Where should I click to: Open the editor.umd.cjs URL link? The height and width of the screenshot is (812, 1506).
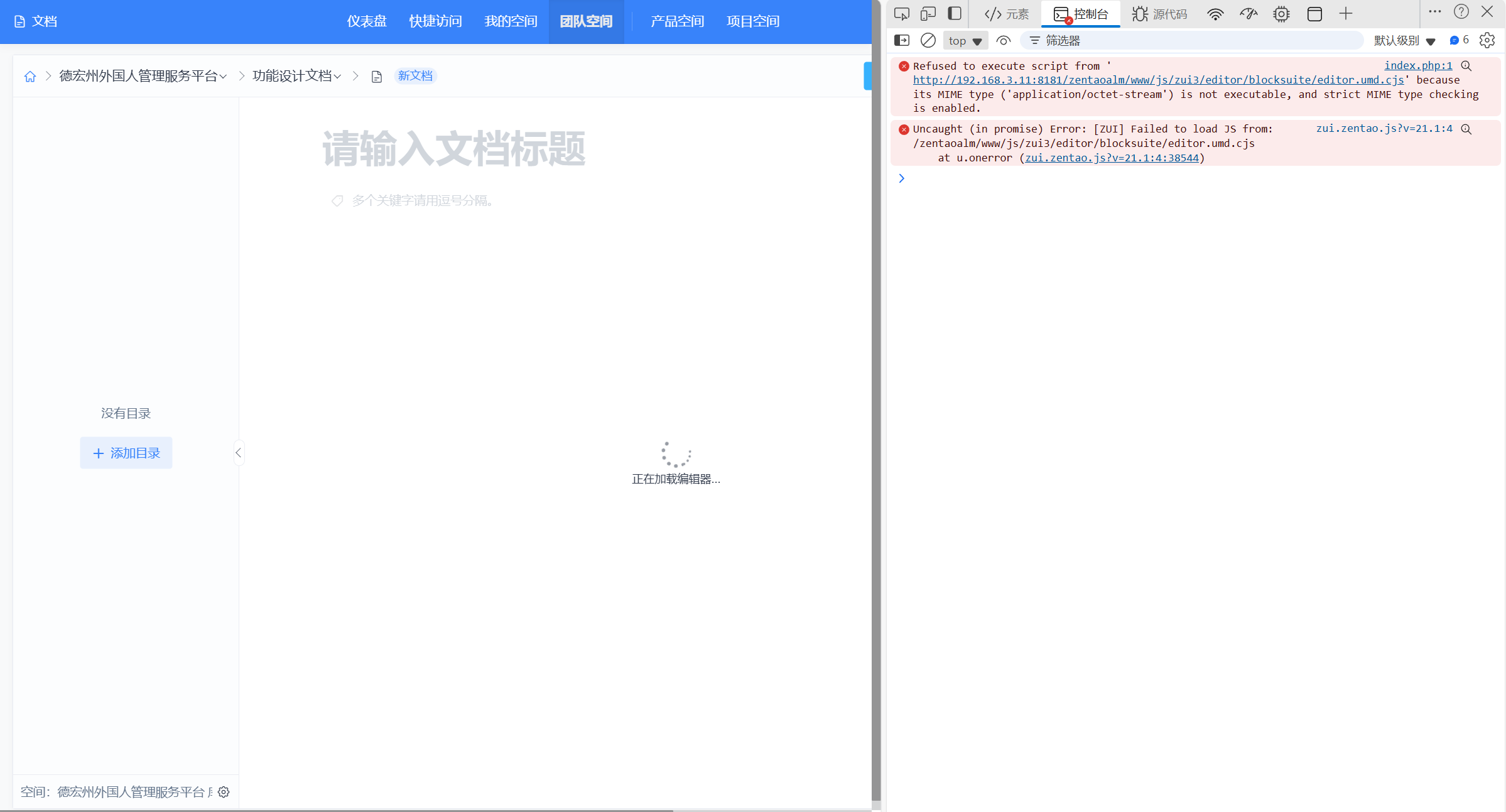point(1157,80)
